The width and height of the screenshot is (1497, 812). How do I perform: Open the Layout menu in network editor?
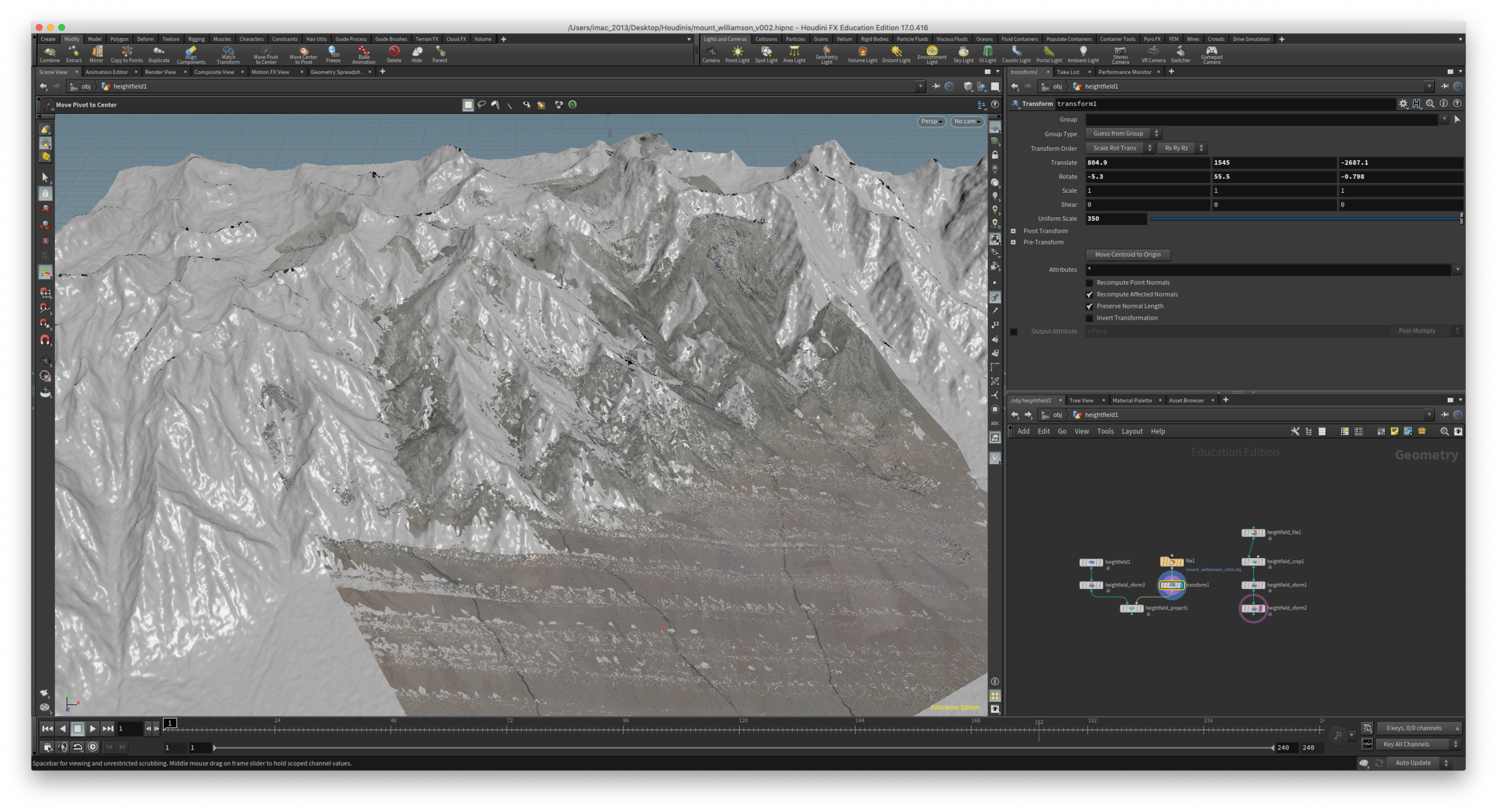1132,431
